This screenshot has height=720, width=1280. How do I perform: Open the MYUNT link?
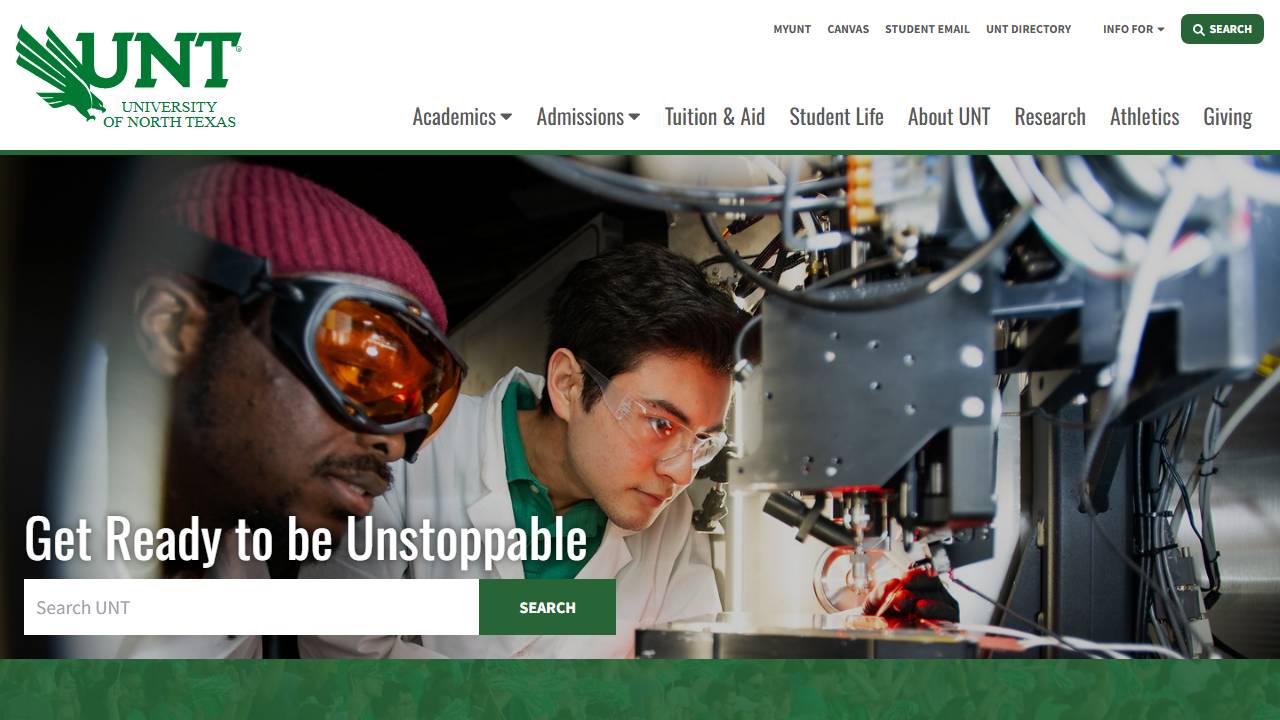click(792, 29)
